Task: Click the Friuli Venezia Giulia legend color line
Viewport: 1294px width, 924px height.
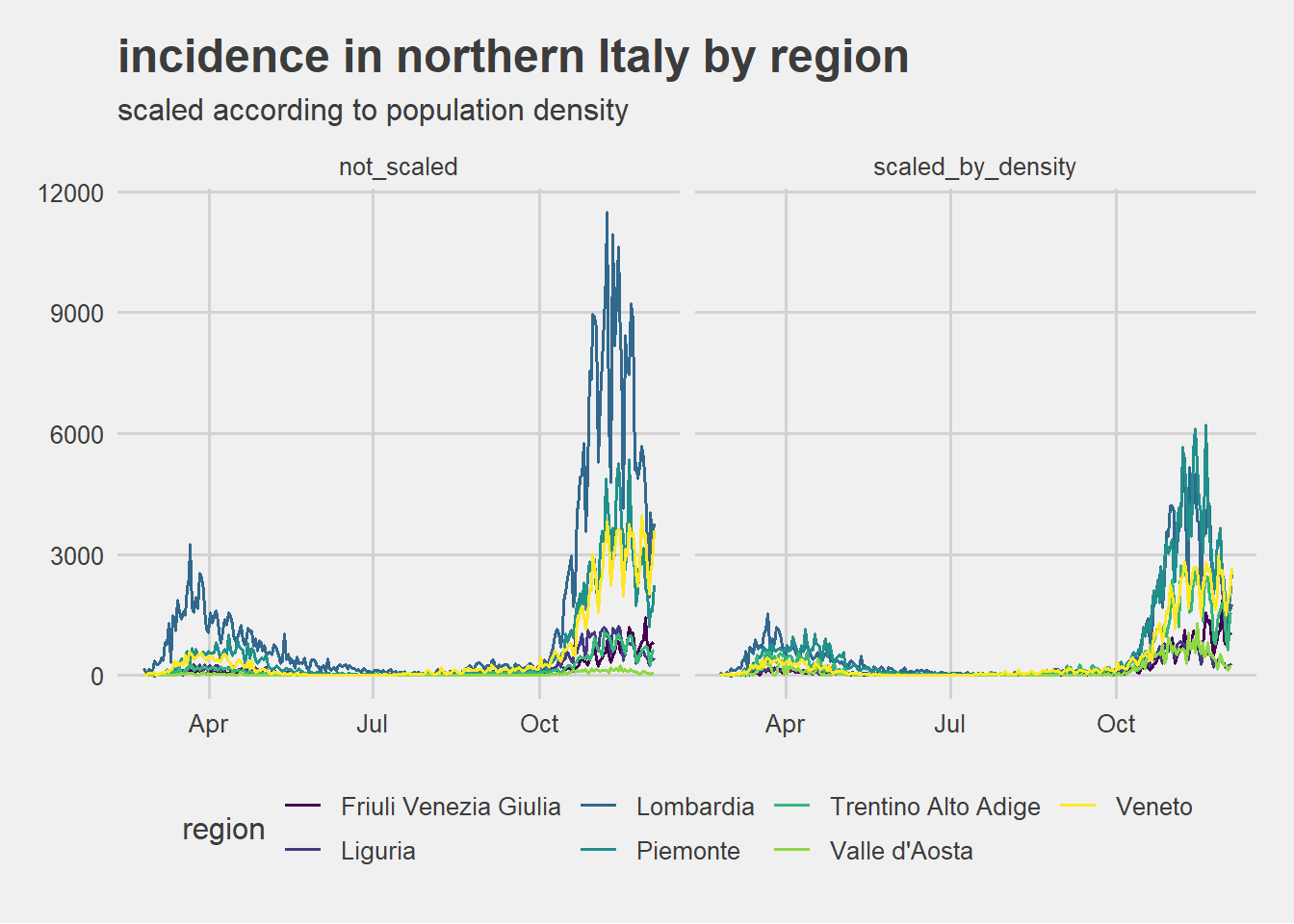Action: pyautogui.click(x=303, y=806)
